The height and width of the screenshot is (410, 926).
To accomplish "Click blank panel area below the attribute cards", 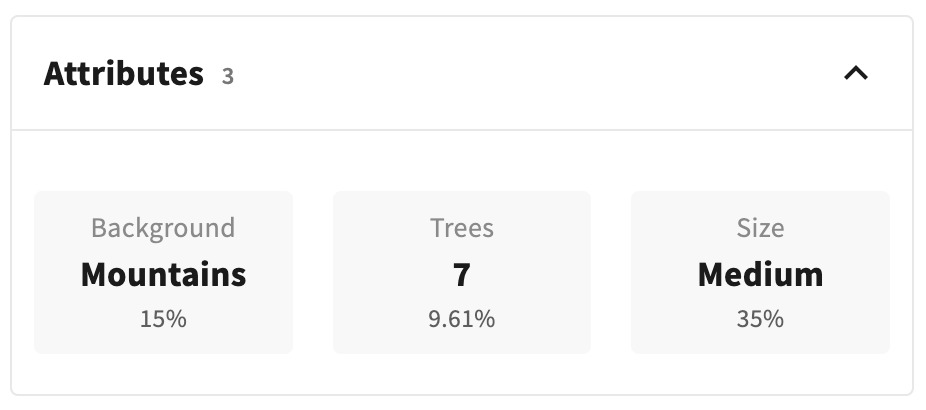I will click(461, 374).
